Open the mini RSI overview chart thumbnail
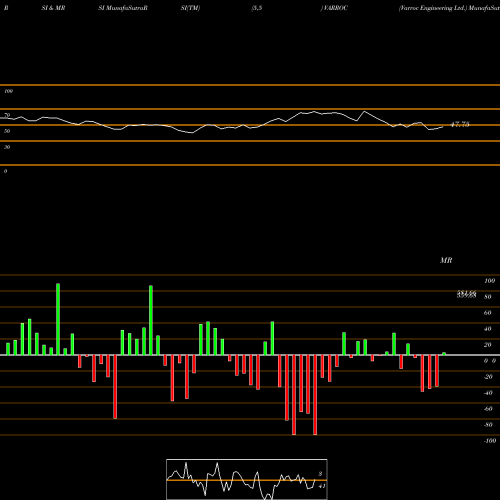This screenshot has height=500, width=500. (247, 479)
